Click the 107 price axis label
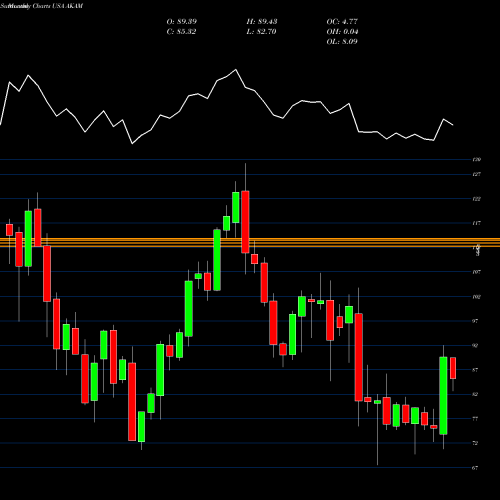Image resolution: width=500 pixels, height=500 pixels. (x=477, y=272)
